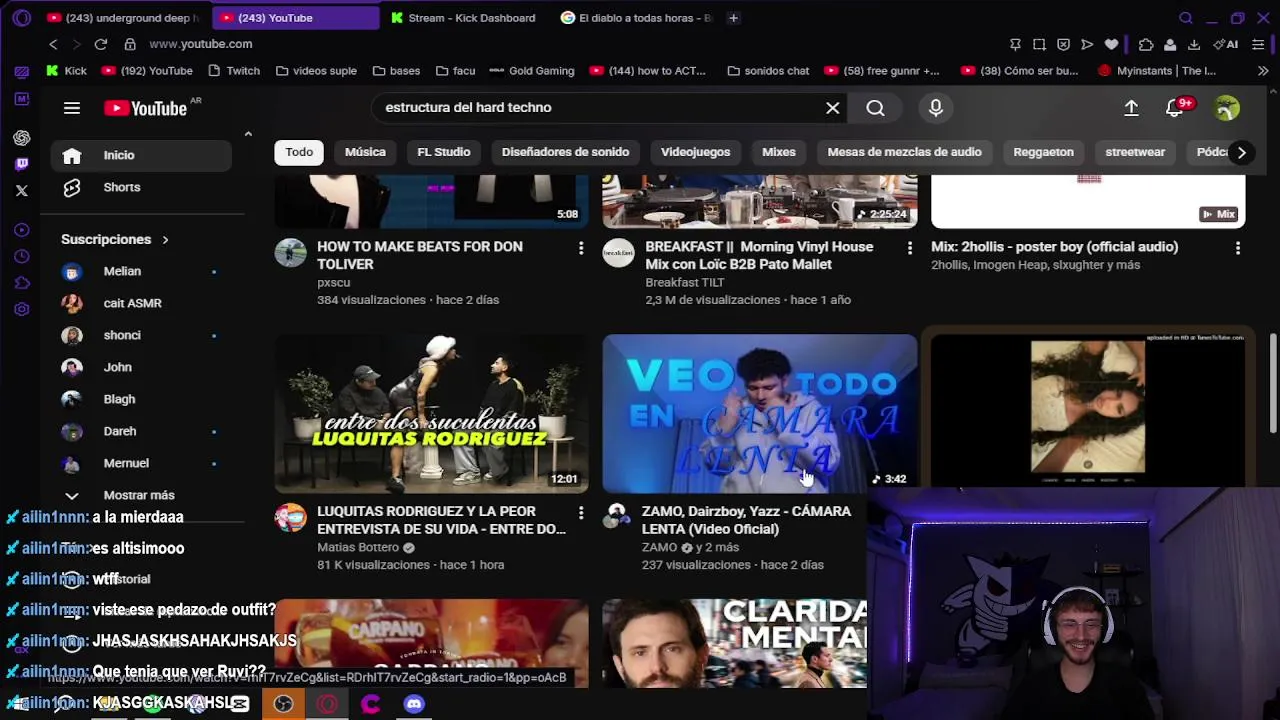Open the extensions puzzle icon in toolbar
Viewport: 1280px width, 720px height.
click(1146, 44)
